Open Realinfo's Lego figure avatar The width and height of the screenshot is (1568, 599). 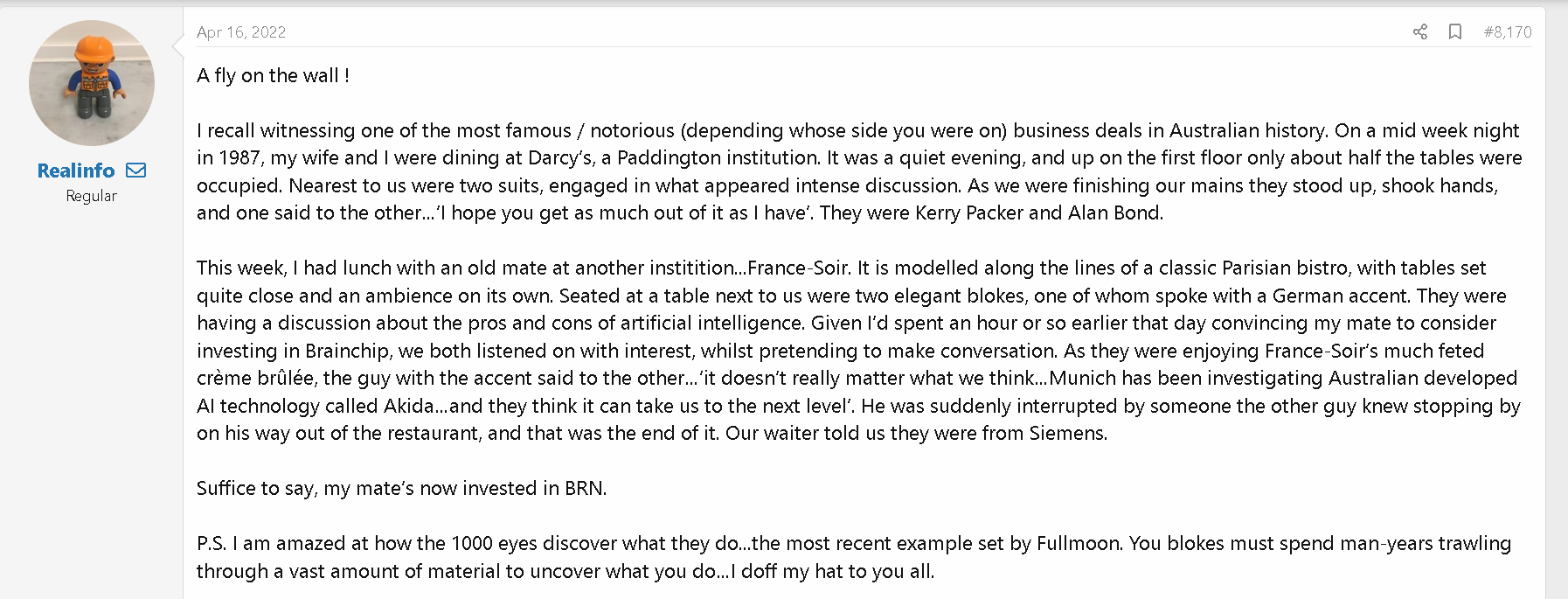pos(92,83)
